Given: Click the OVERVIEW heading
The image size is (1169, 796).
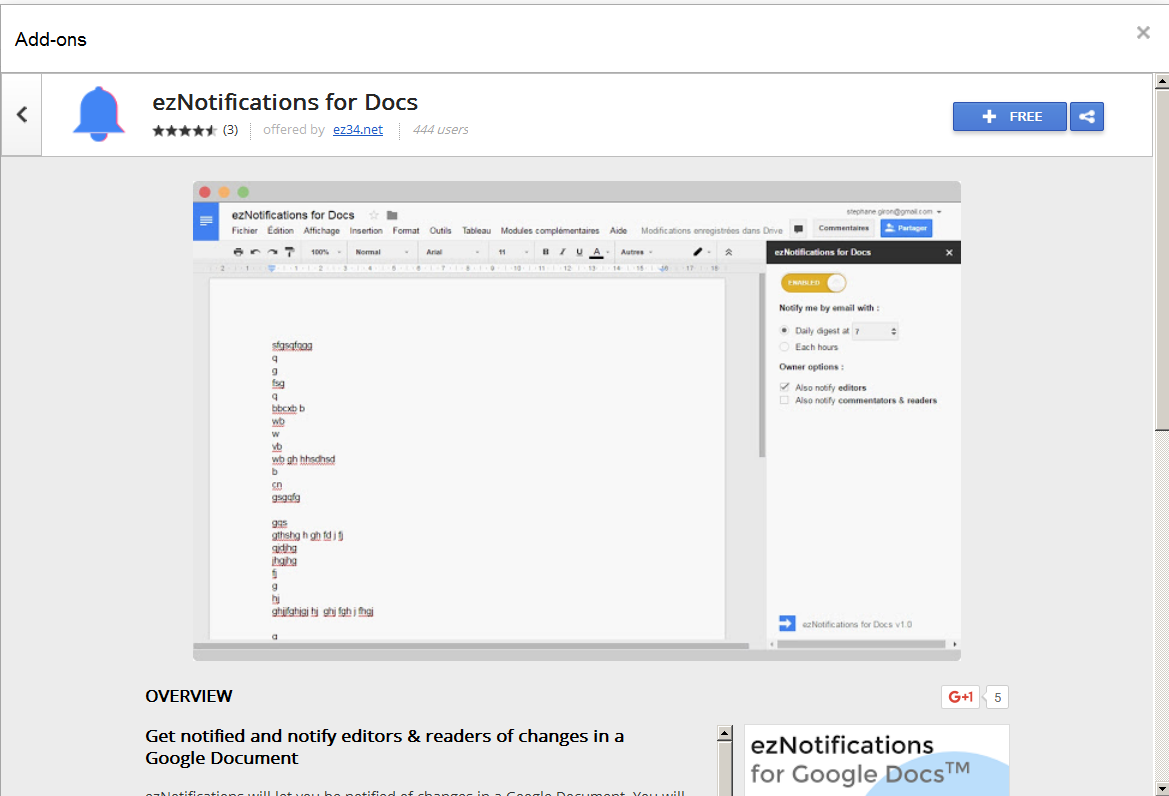Looking at the screenshot, I should pos(189,696).
